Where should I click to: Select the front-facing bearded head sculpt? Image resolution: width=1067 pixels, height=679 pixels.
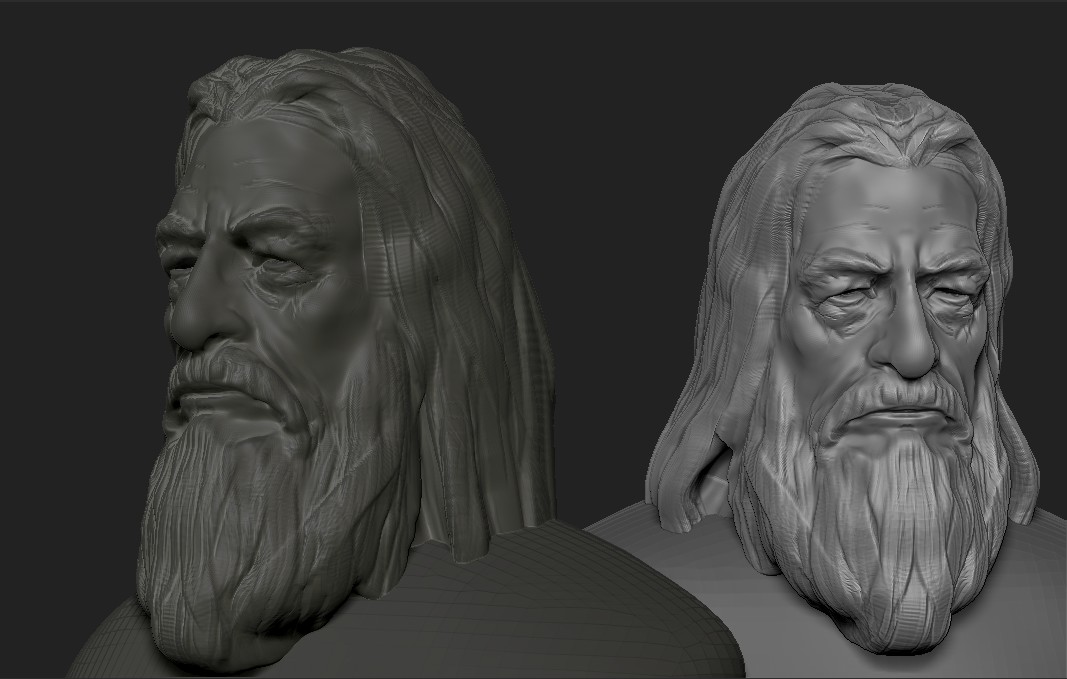(x=844, y=367)
